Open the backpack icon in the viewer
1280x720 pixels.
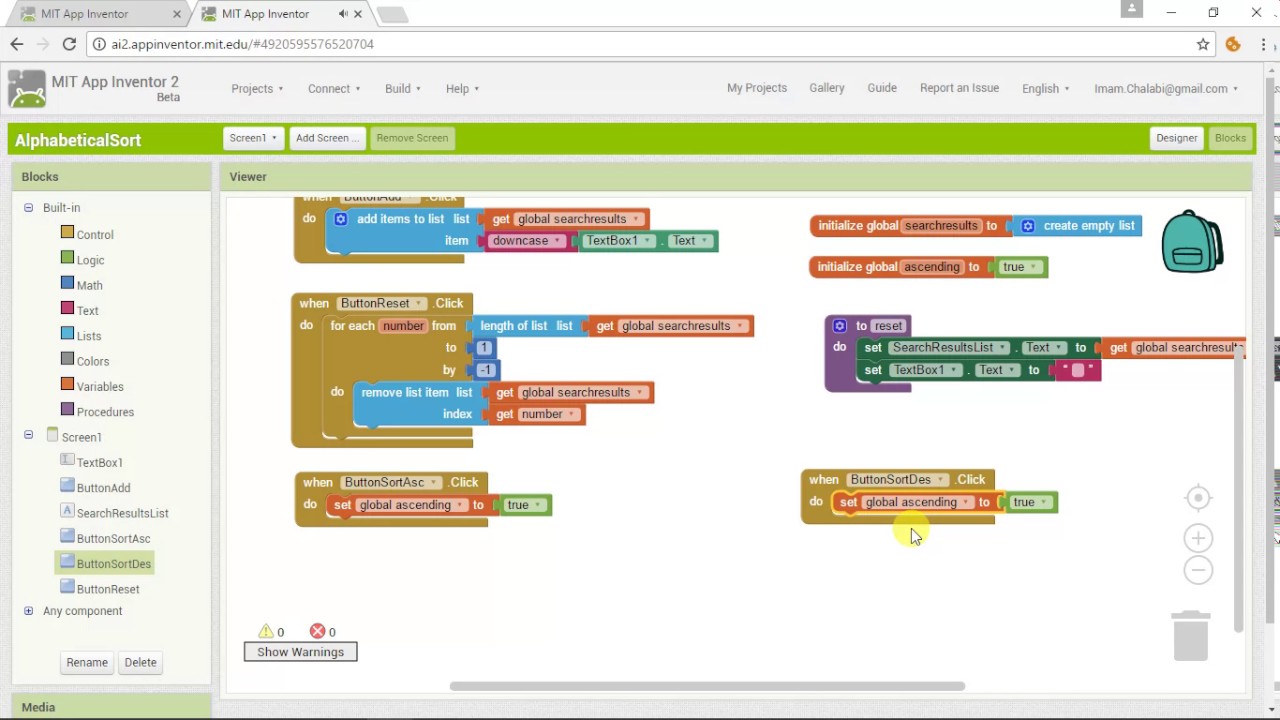(x=1192, y=241)
